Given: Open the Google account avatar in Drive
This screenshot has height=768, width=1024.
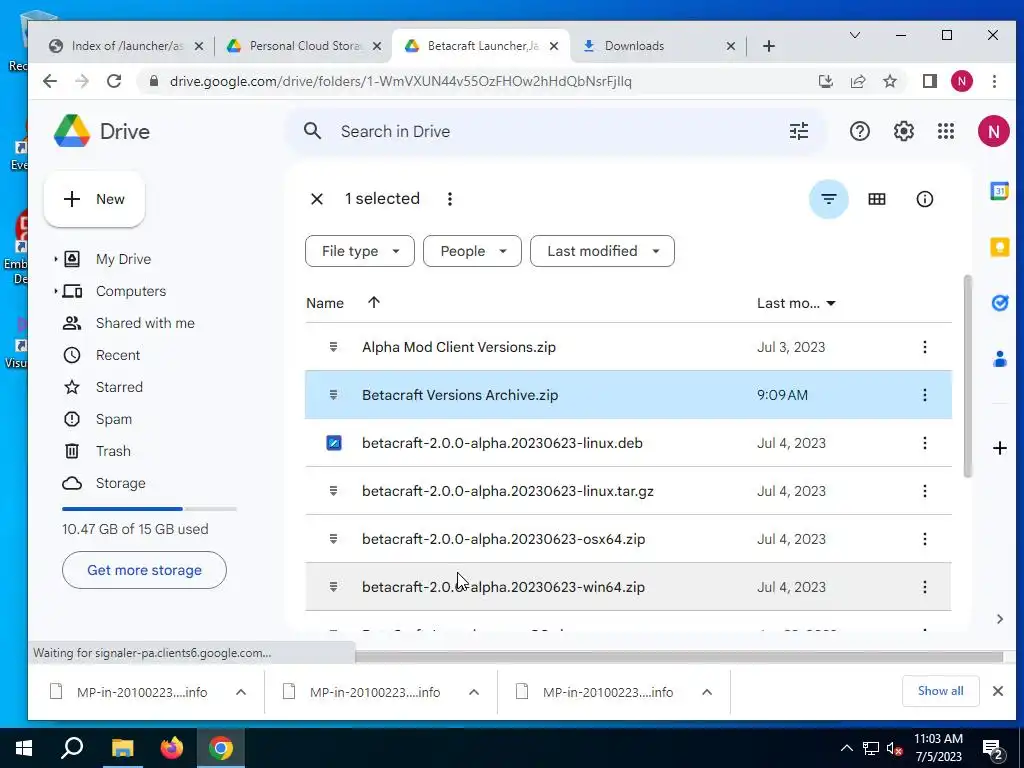Looking at the screenshot, I should 993,131.
